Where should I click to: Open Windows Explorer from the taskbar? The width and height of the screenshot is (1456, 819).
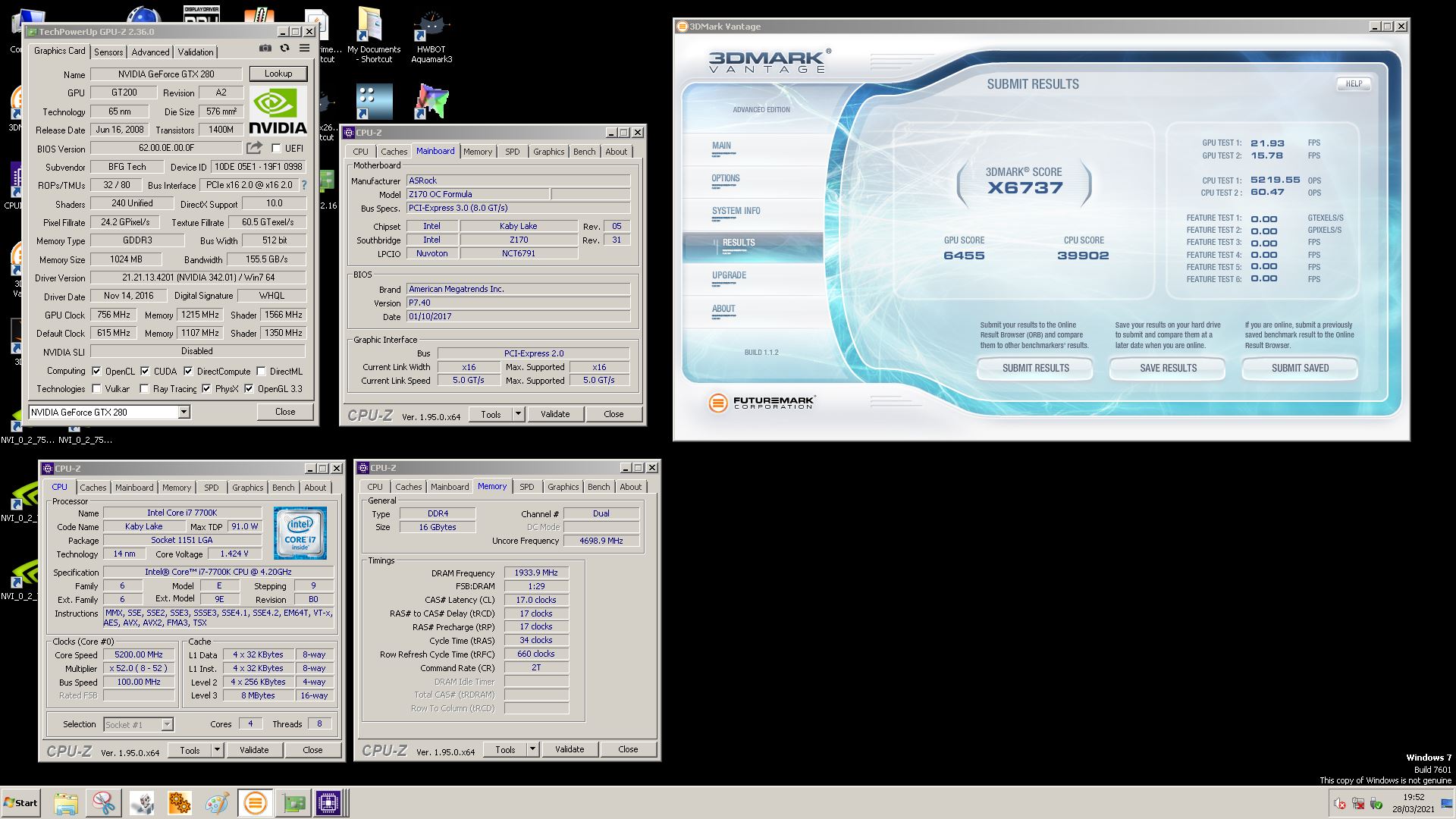tap(66, 802)
